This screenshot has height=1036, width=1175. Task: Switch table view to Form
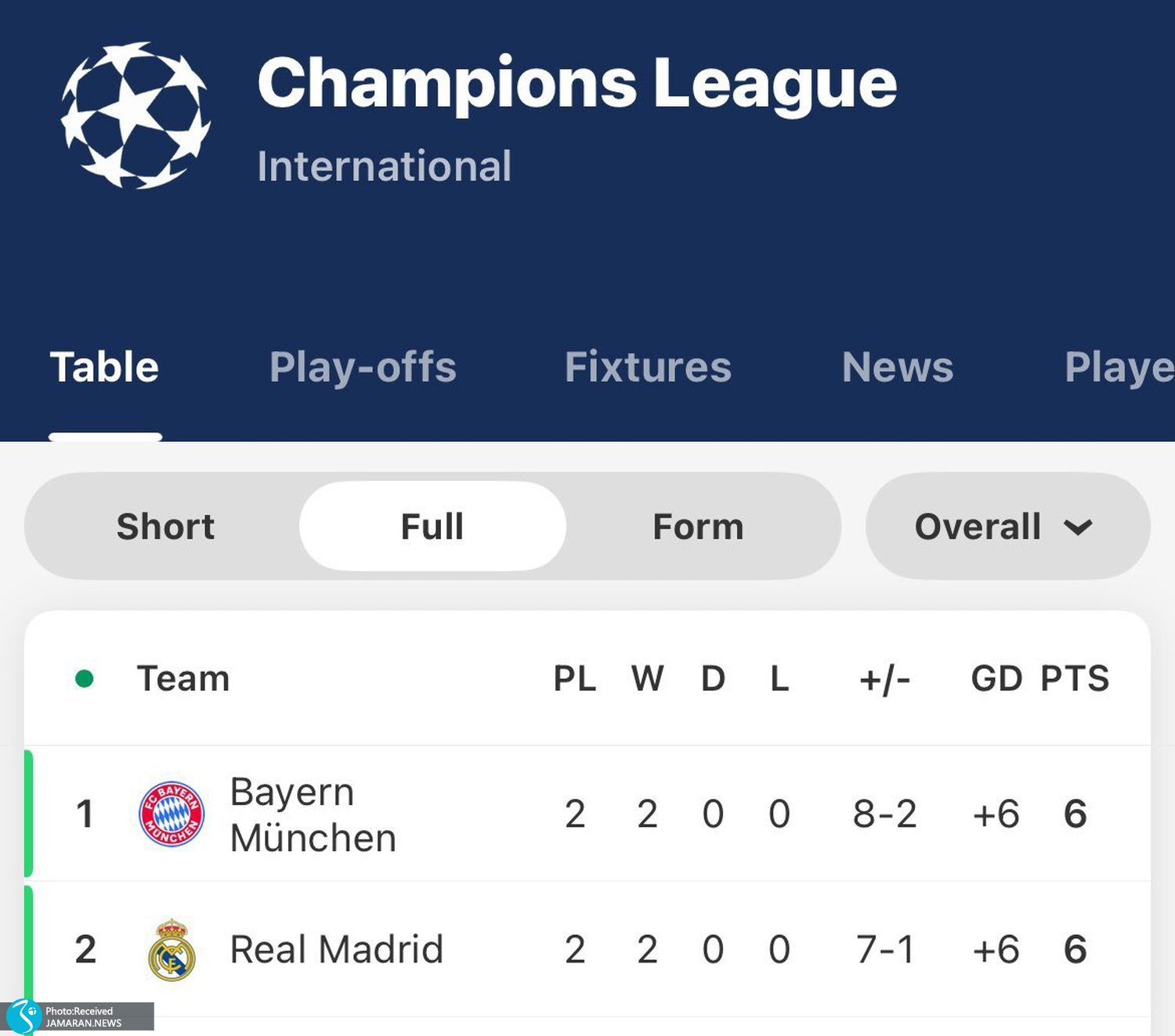(698, 526)
